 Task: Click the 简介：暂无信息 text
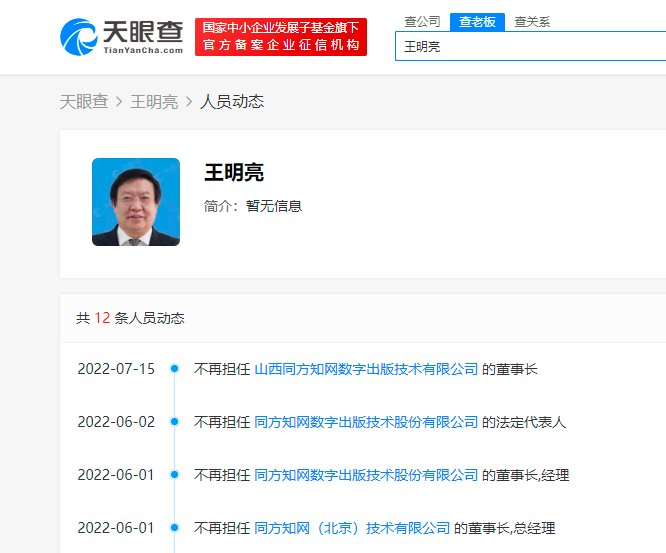pyautogui.click(x=253, y=206)
